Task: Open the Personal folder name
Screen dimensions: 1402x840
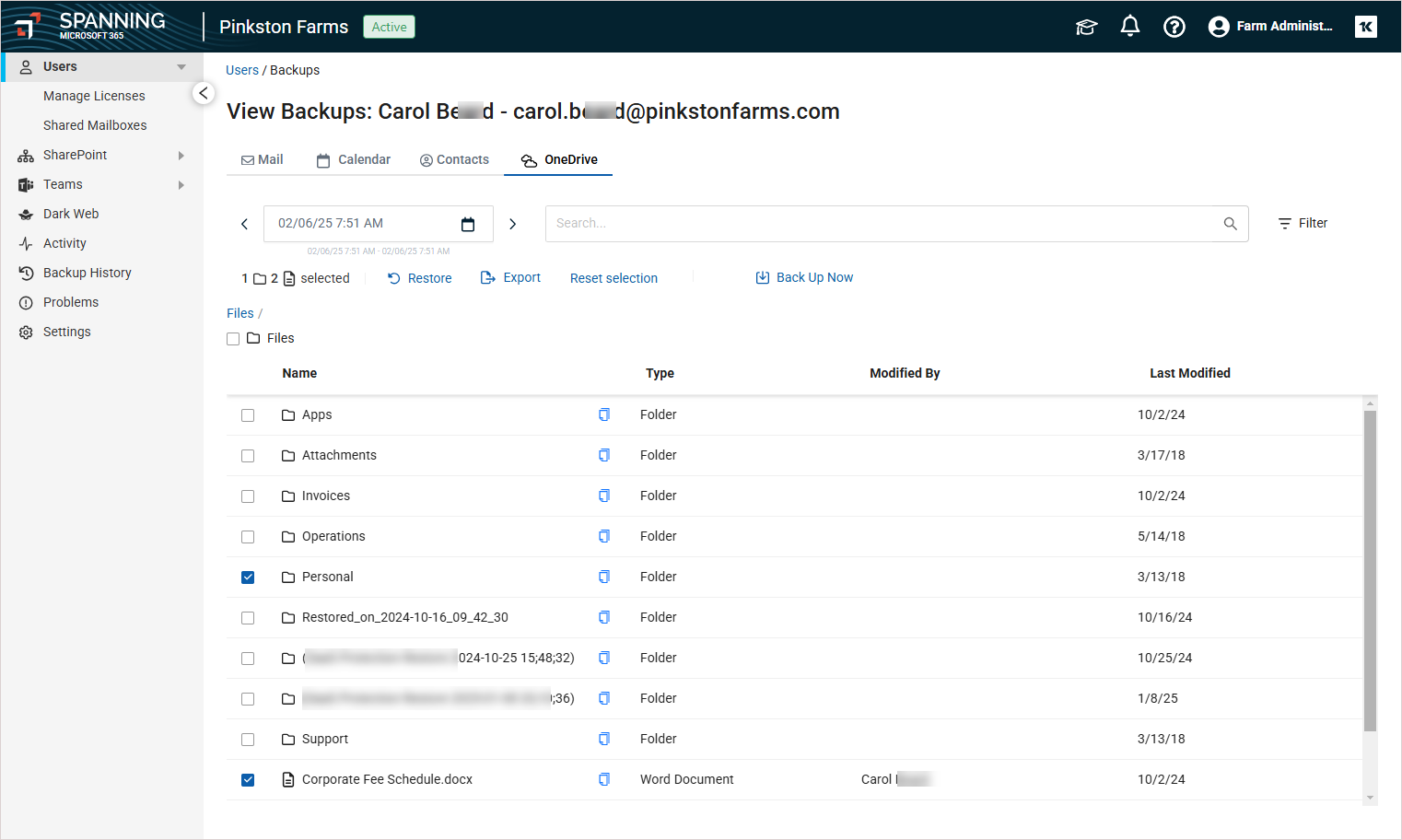Action: pos(327,577)
